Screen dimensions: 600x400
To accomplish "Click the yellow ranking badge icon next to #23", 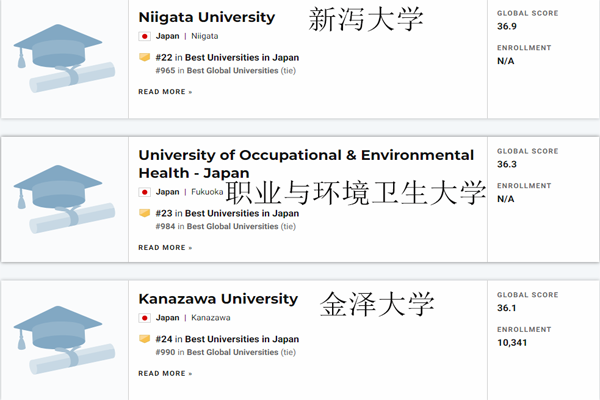I will point(144,213).
